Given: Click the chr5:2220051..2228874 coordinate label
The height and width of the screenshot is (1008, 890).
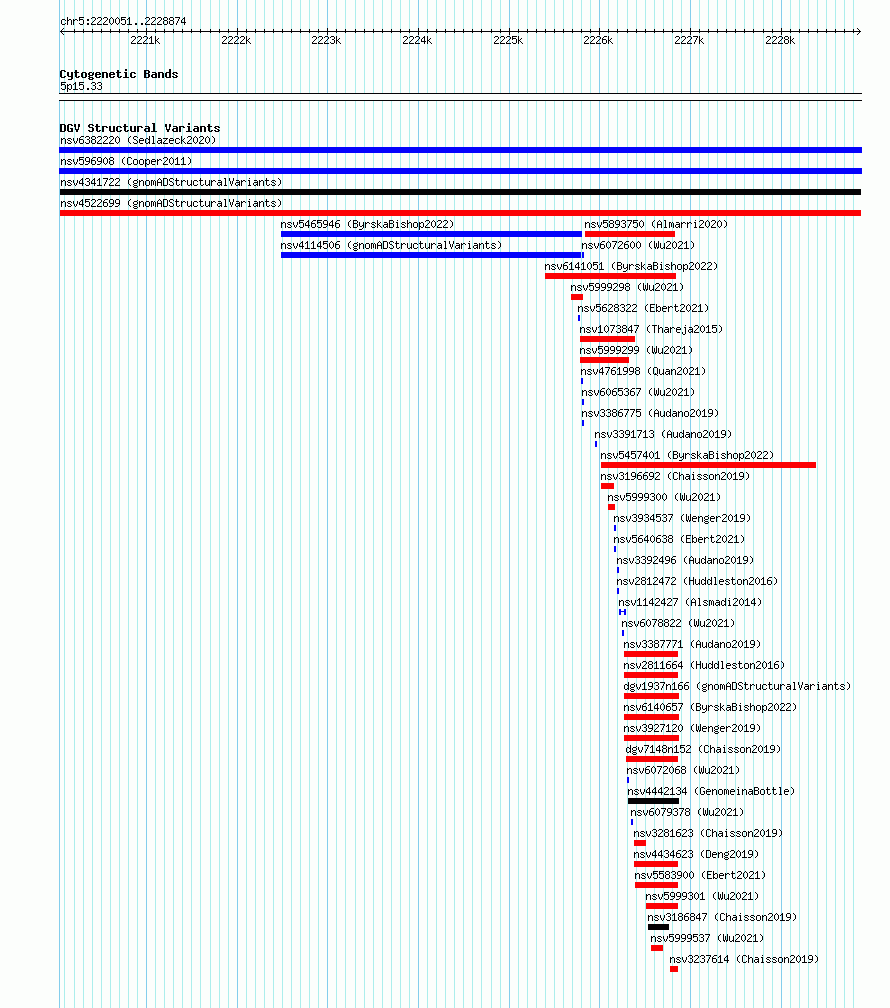Looking at the screenshot, I should [x=123, y=21].
